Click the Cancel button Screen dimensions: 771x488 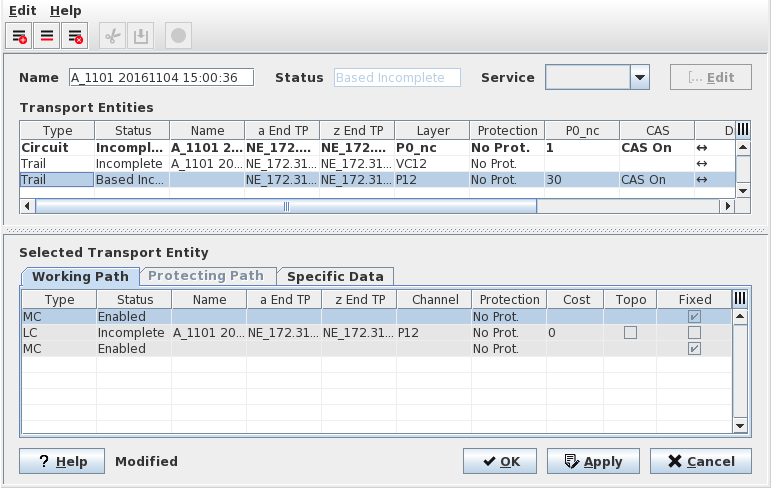click(x=700, y=461)
